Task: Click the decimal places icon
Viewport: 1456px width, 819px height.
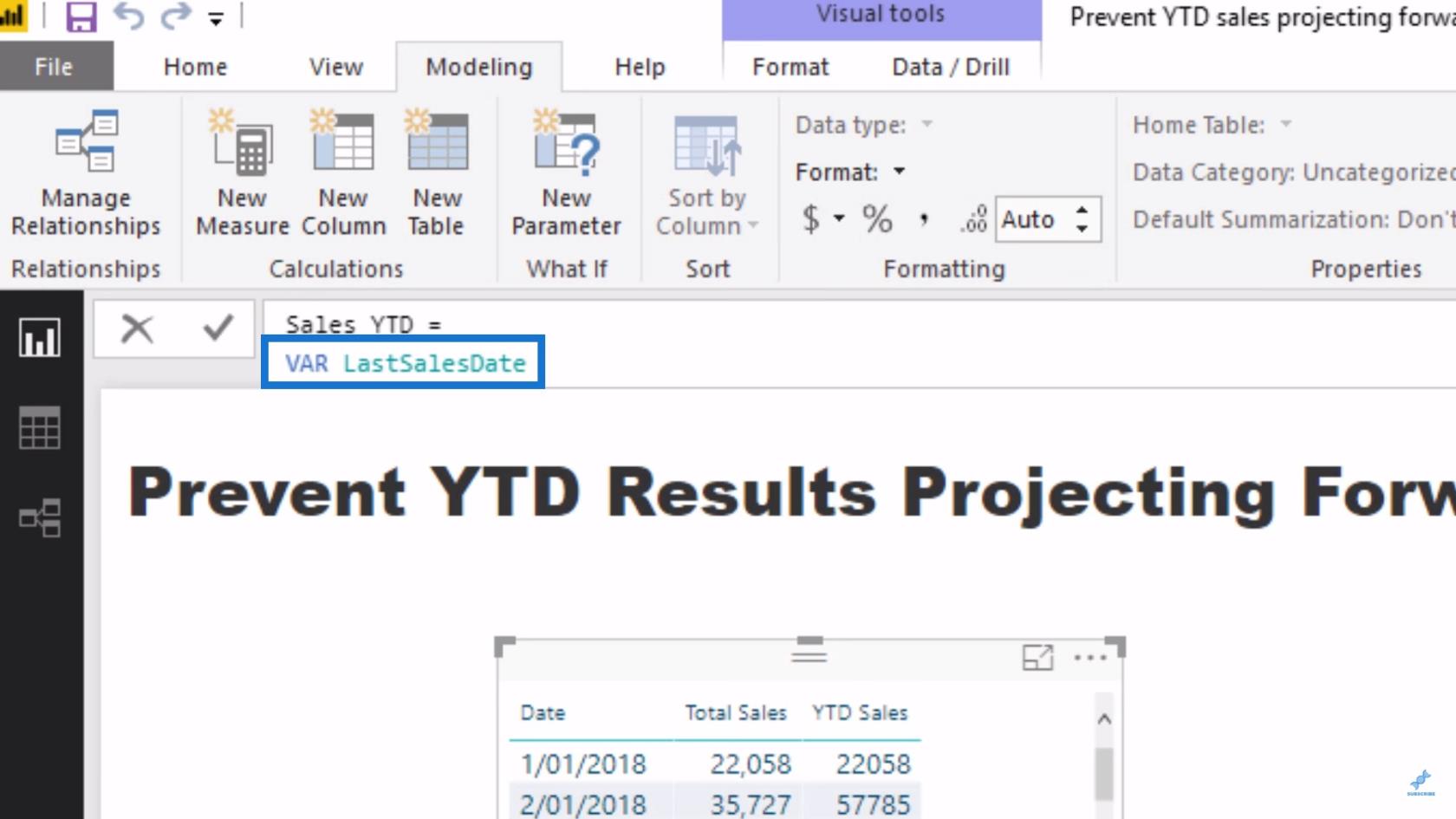Action: [x=974, y=219]
